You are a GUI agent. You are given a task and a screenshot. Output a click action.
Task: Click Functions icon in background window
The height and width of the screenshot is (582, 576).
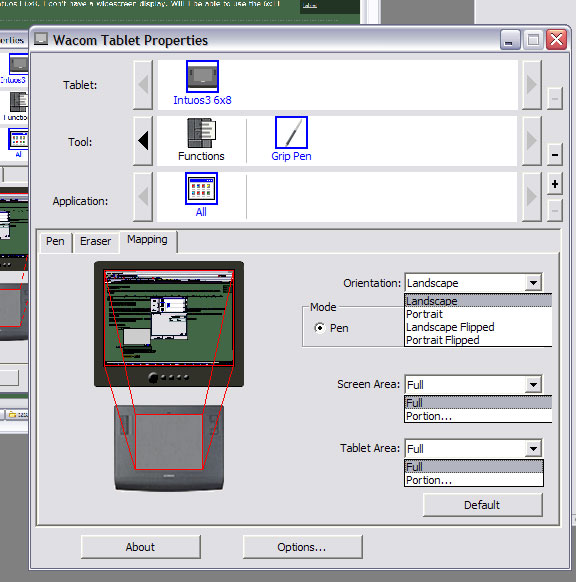coord(19,102)
